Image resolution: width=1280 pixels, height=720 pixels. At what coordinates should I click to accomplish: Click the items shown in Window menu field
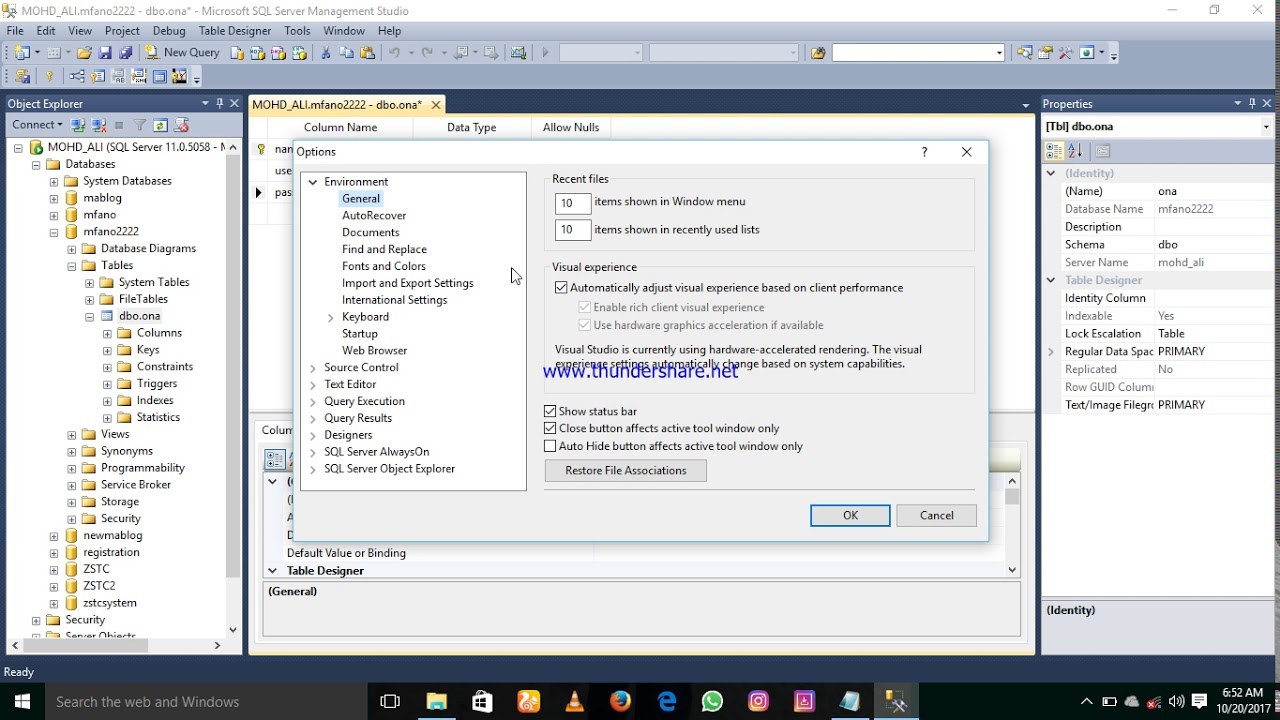pyautogui.click(x=573, y=203)
